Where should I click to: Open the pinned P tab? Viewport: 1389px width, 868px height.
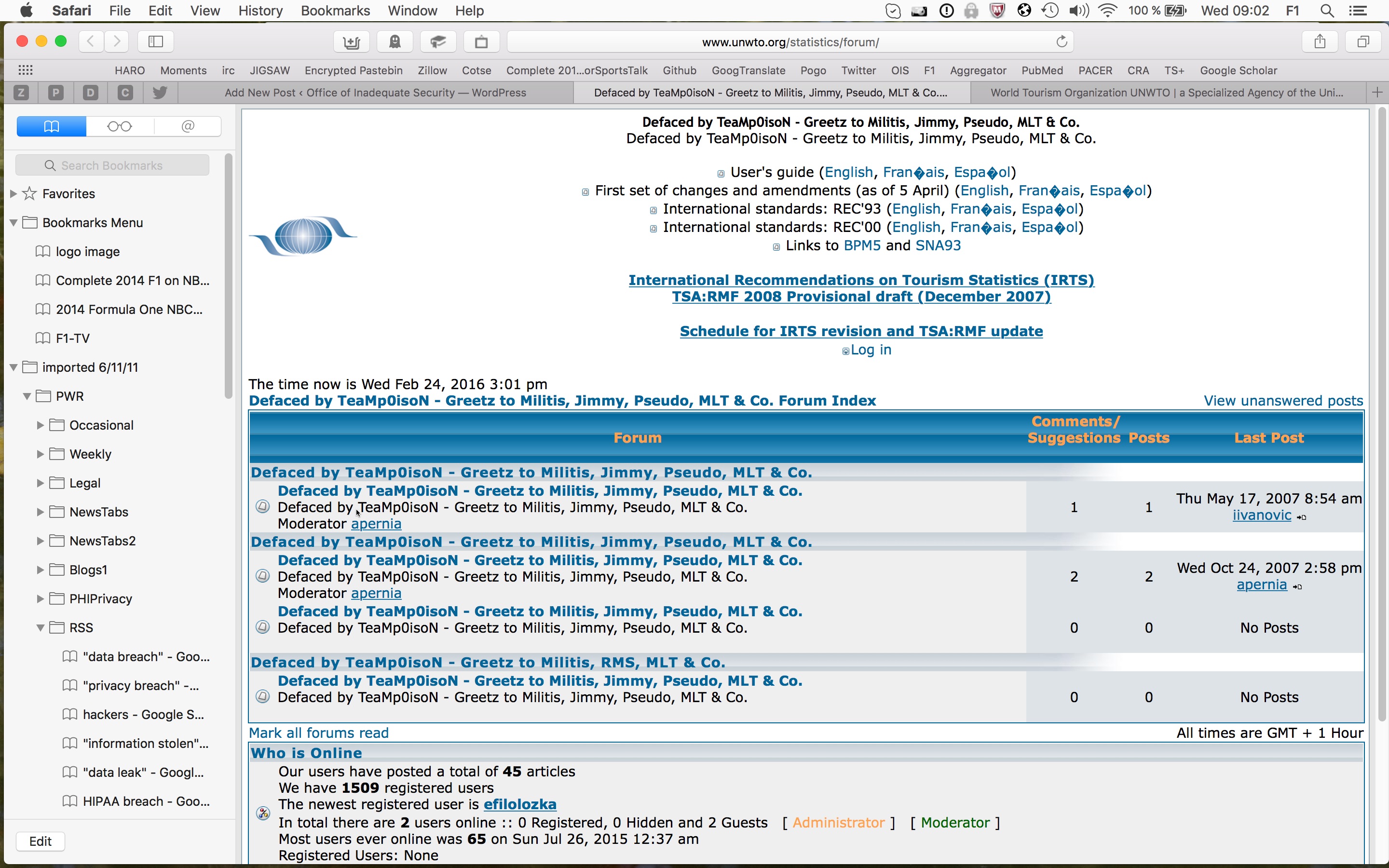55,93
